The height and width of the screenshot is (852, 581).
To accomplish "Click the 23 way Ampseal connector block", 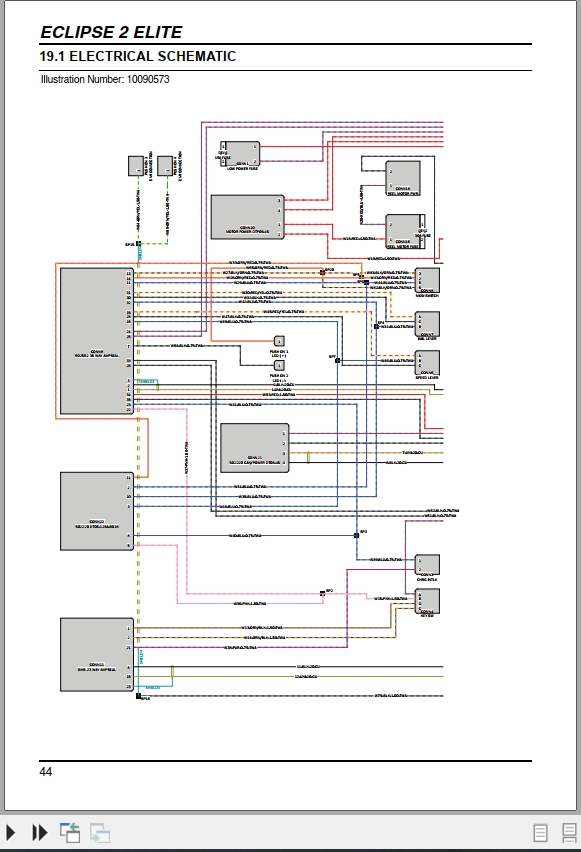I will 97,655.
